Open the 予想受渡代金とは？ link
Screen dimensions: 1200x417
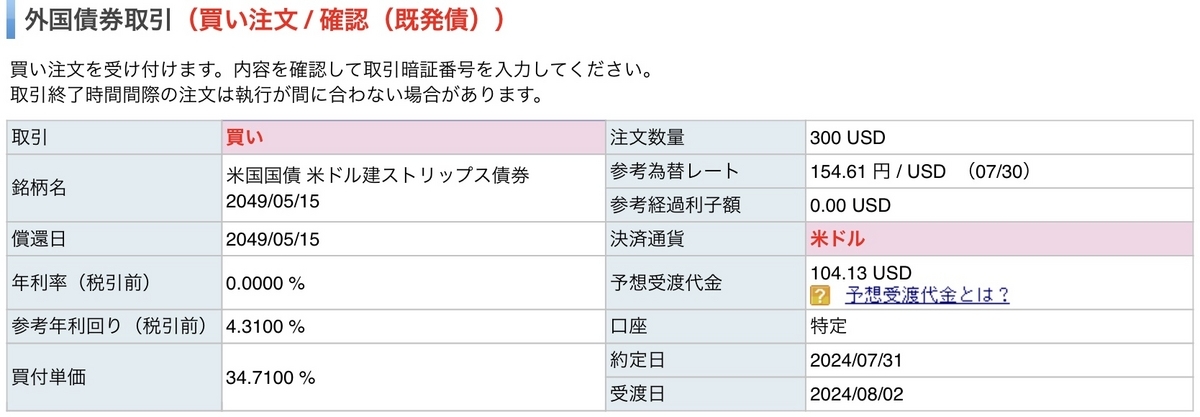[x=927, y=295]
